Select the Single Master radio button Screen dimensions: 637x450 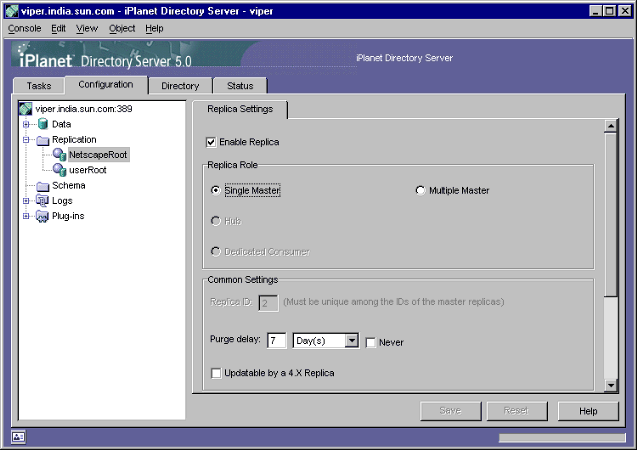pyautogui.click(x=216, y=190)
